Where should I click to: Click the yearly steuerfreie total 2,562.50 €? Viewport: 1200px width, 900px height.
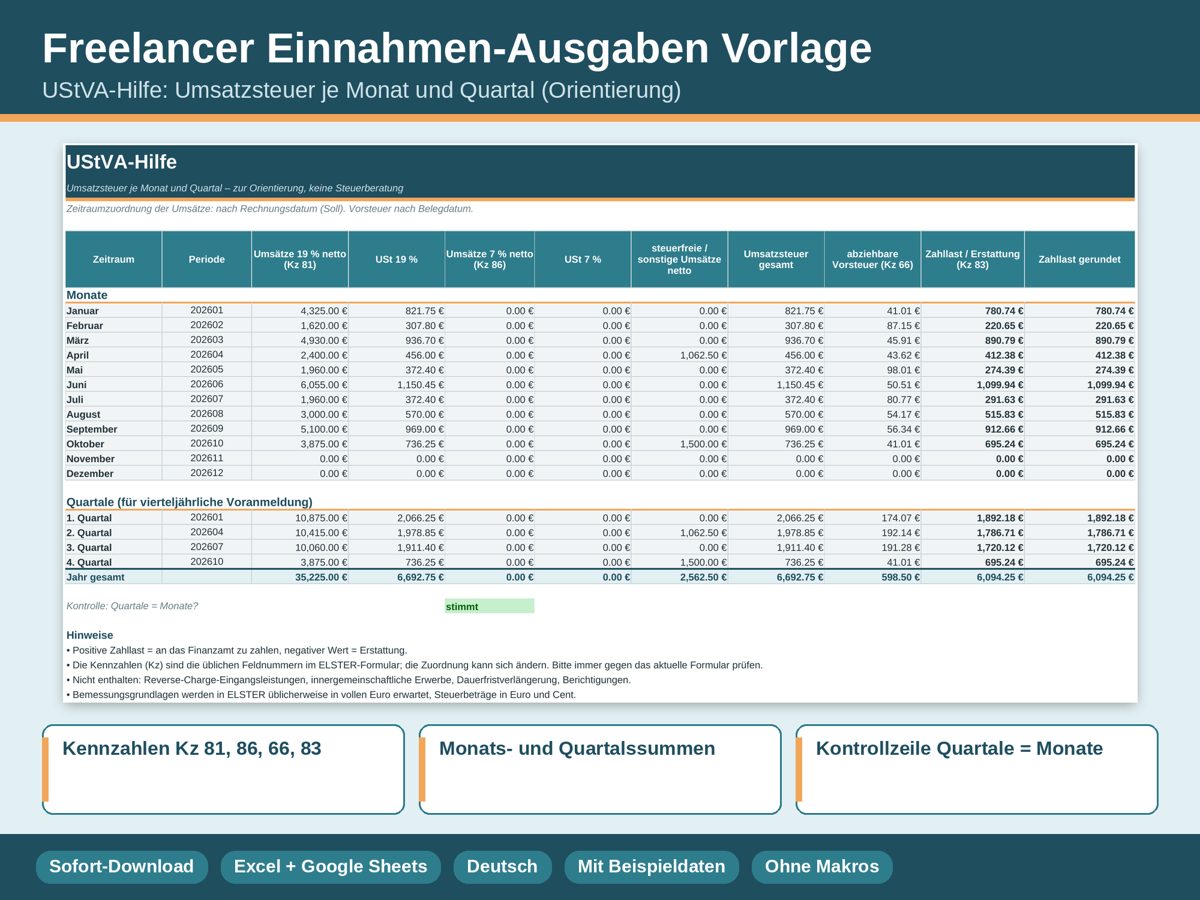click(x=680, y=577)
